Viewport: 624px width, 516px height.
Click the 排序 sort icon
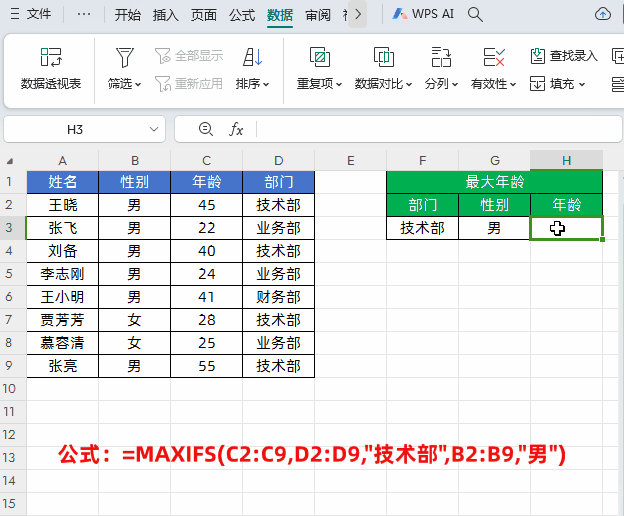(x=252, y=57)
